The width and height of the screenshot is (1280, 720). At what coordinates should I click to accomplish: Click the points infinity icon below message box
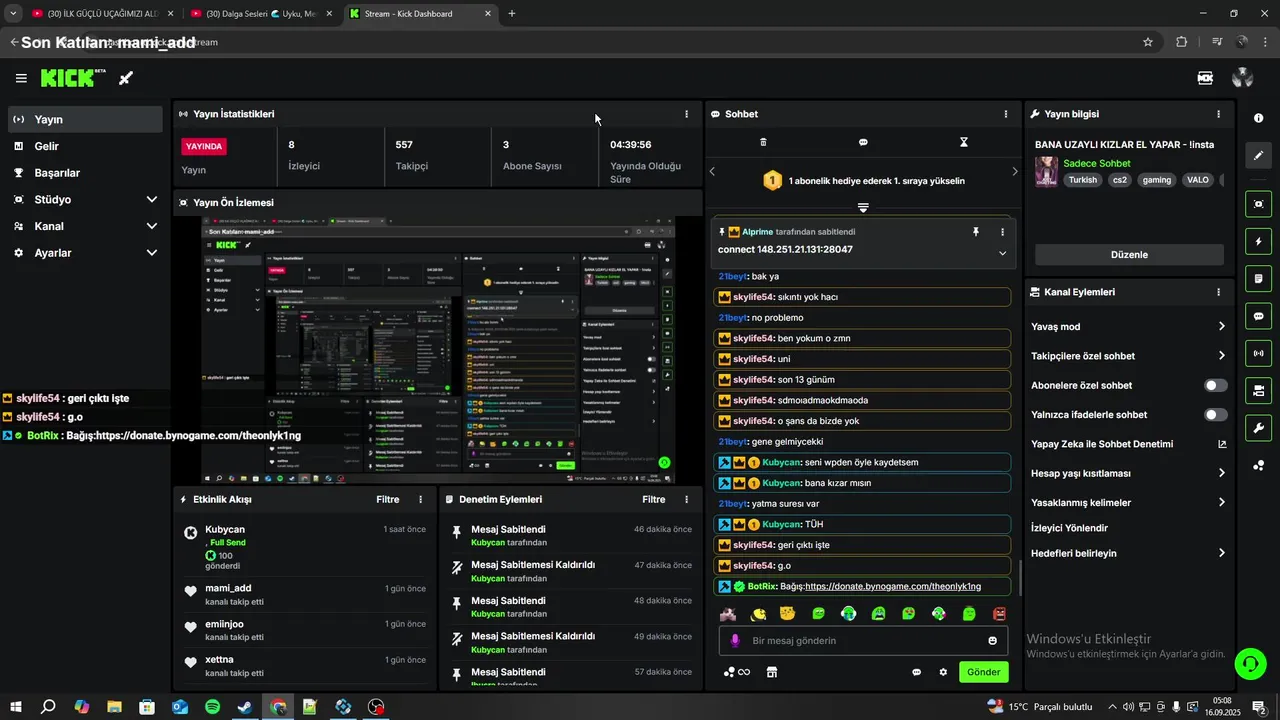737,672
